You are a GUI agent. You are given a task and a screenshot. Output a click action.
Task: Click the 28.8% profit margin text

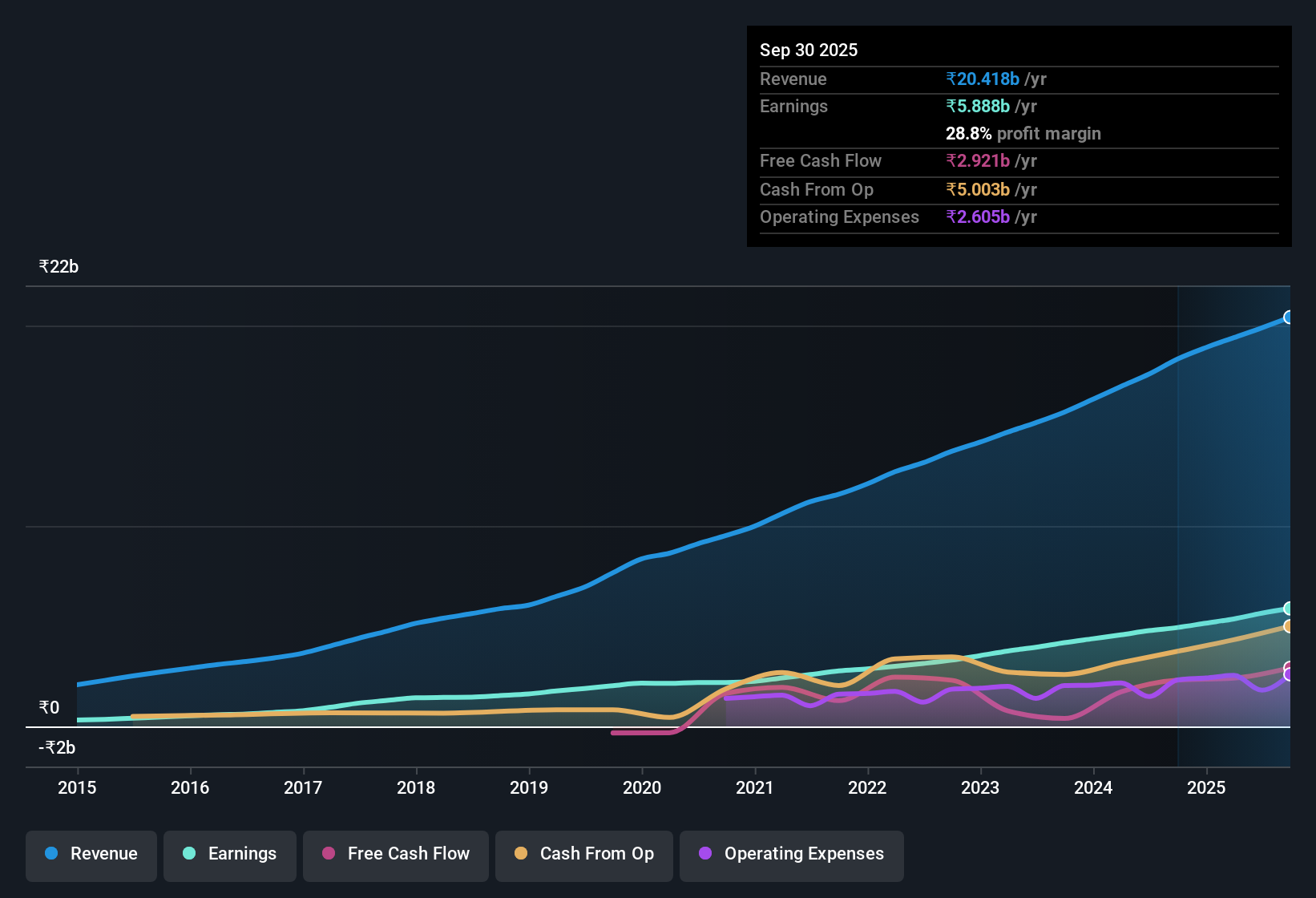(x=1023, y=133)
